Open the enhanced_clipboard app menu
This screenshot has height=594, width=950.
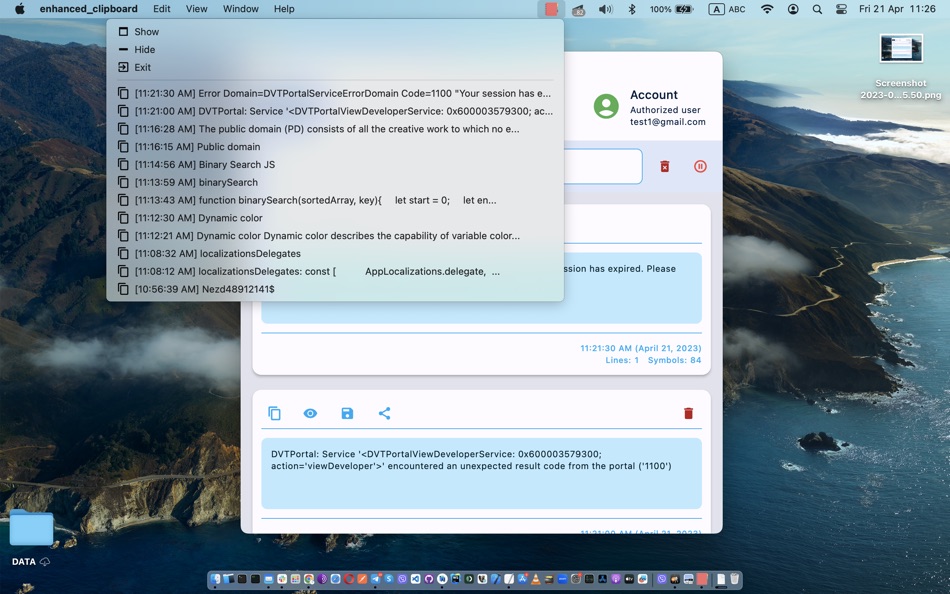coord(88,9)
